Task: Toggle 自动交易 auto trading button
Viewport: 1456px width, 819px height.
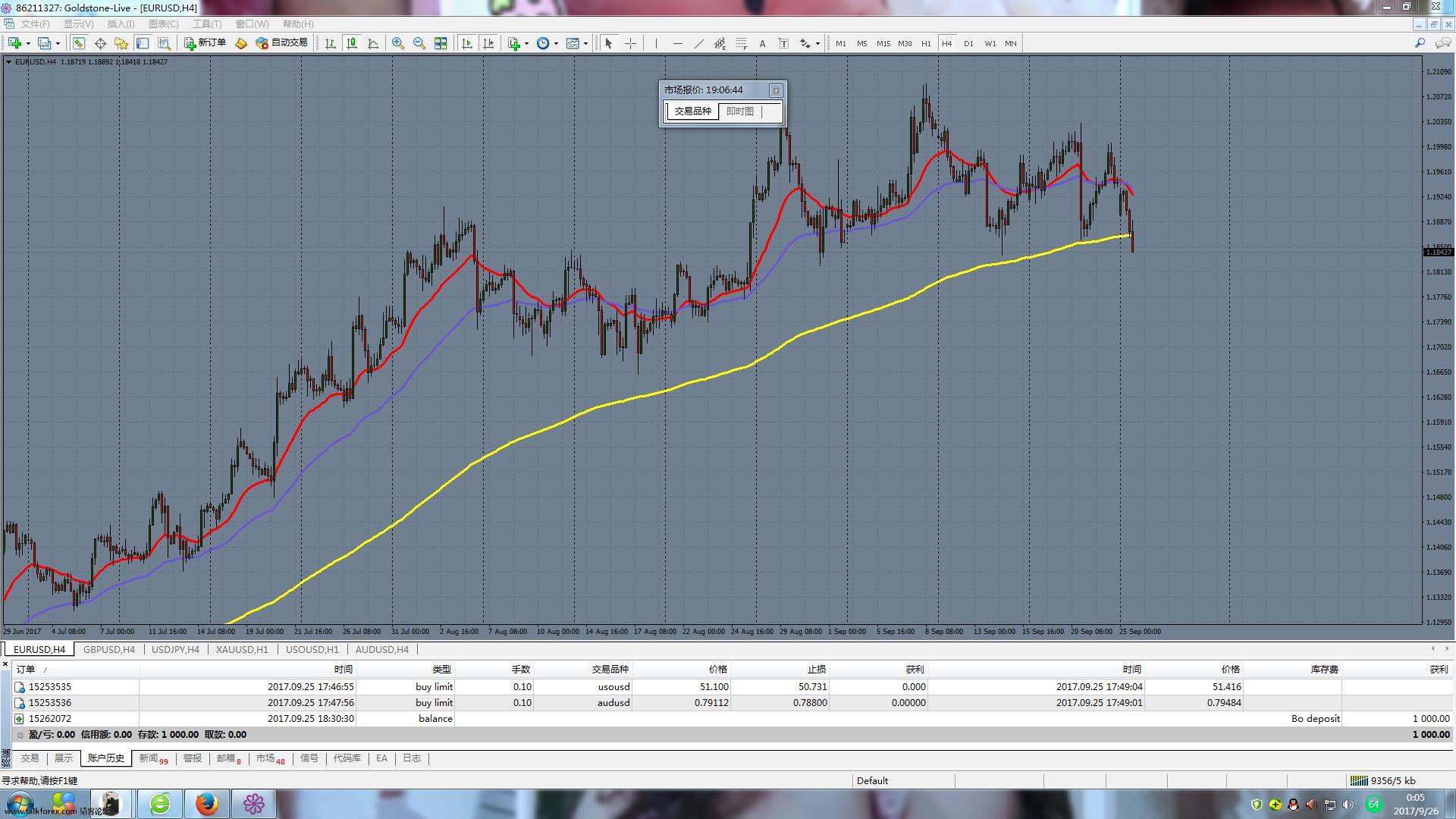Action: (x=281, y=43)
